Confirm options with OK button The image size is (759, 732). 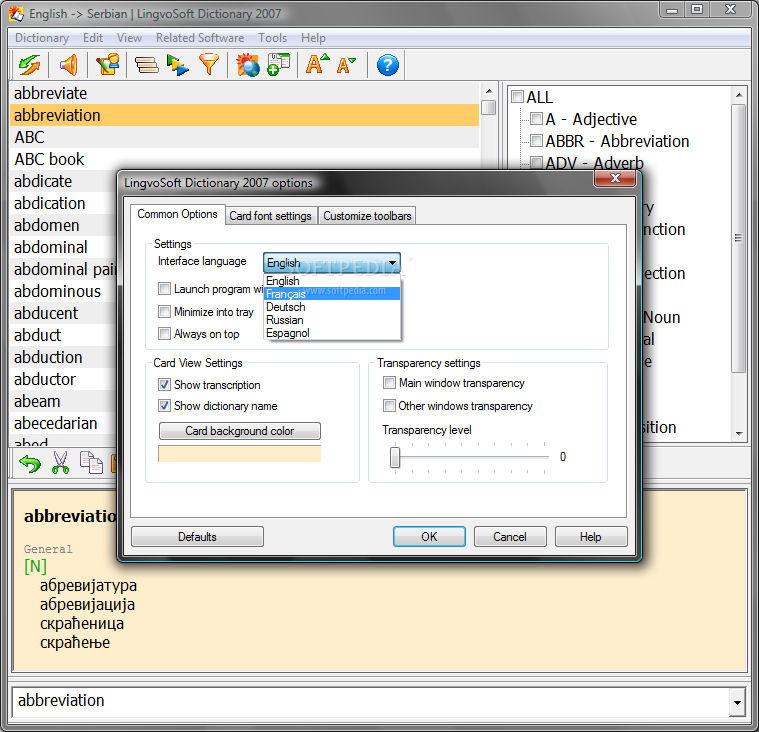pyautogui.click(x=429, y=536)
